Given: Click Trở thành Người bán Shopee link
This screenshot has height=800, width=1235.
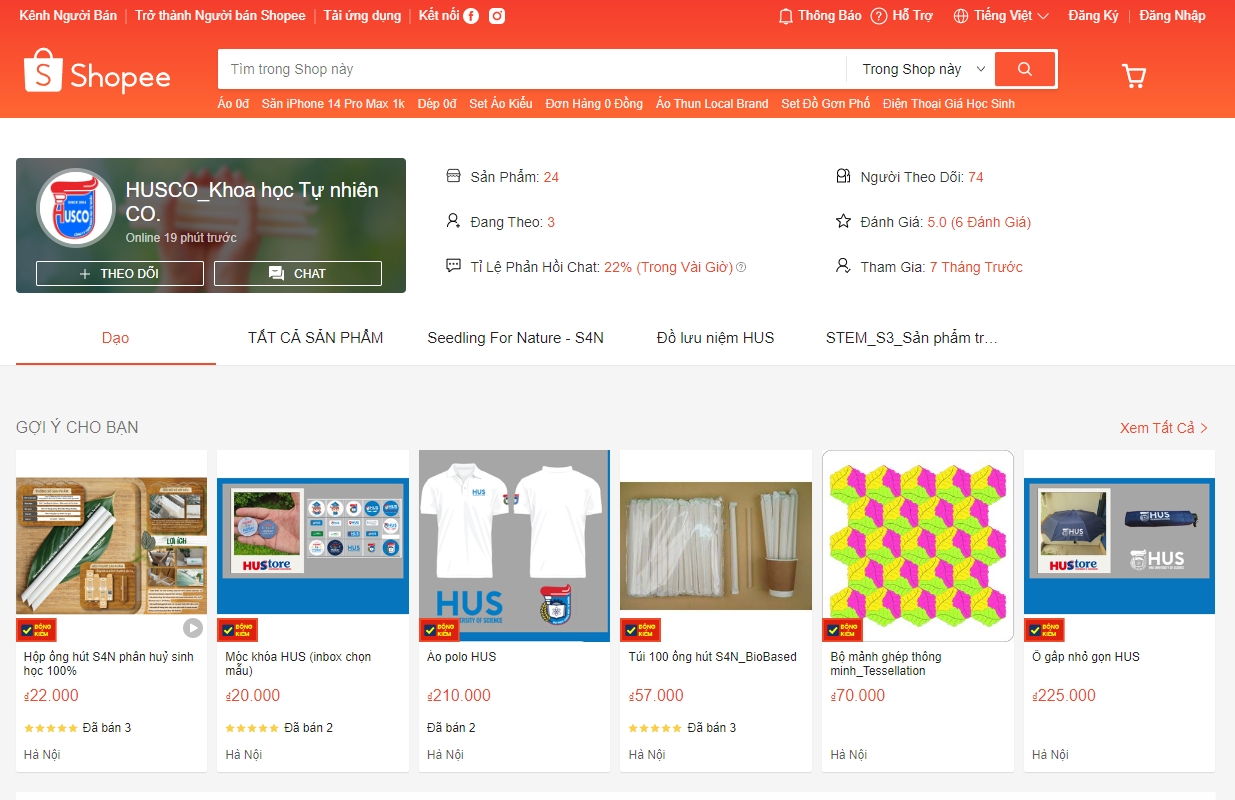Looking at the screenshot, I should (x=220, y=16).
